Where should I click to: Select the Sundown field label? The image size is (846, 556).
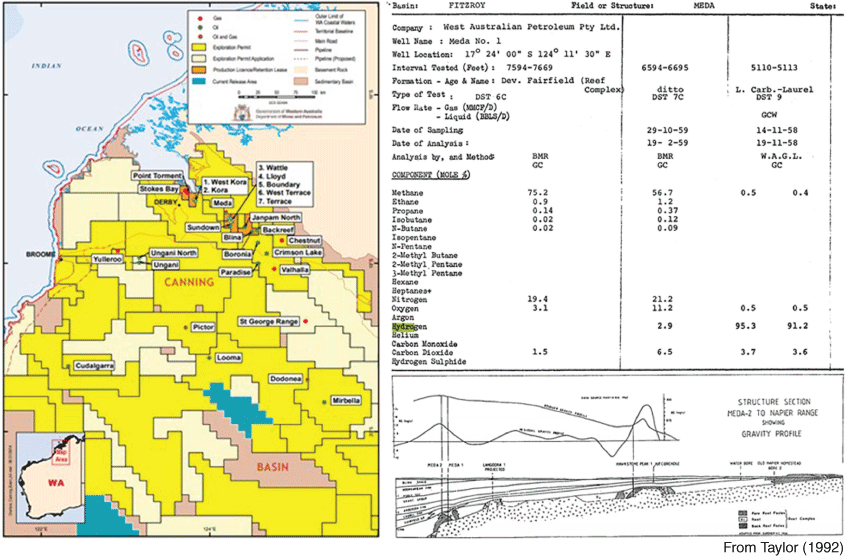click(x=204, y=228)
